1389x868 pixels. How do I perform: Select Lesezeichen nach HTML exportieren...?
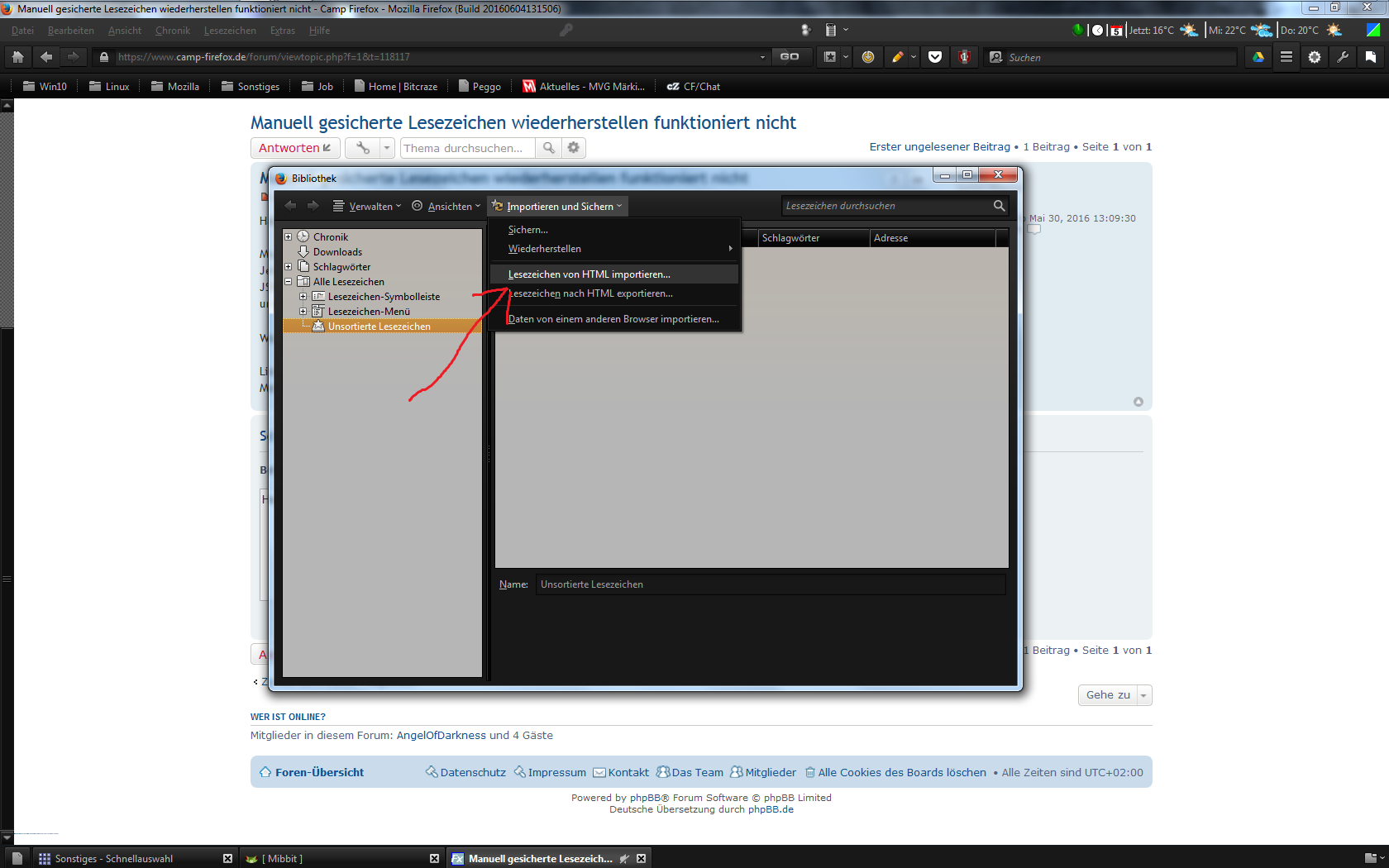click(613, 293)
